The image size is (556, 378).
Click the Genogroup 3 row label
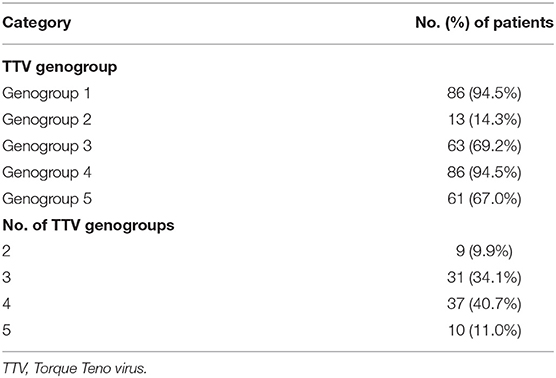pos(47,146)
